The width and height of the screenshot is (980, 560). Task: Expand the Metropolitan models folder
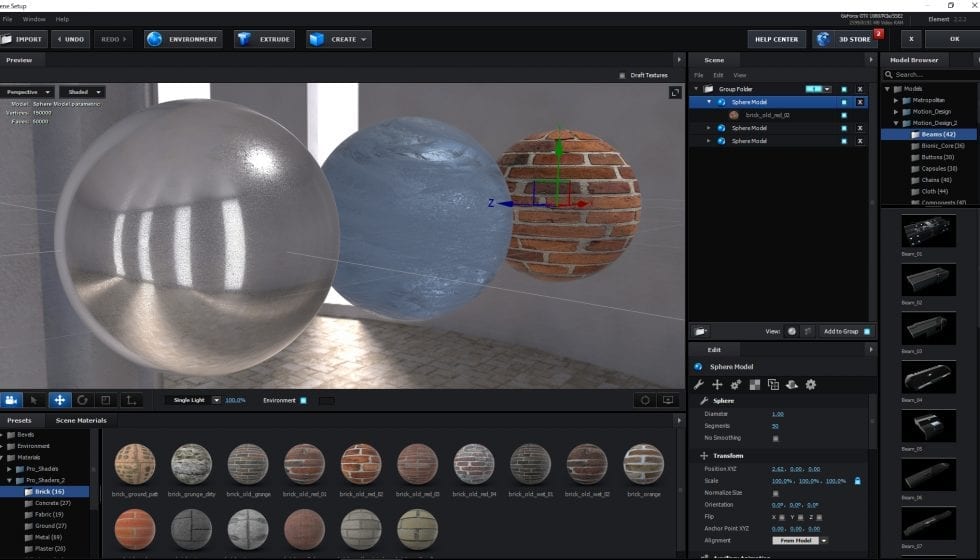coord(896,100)
